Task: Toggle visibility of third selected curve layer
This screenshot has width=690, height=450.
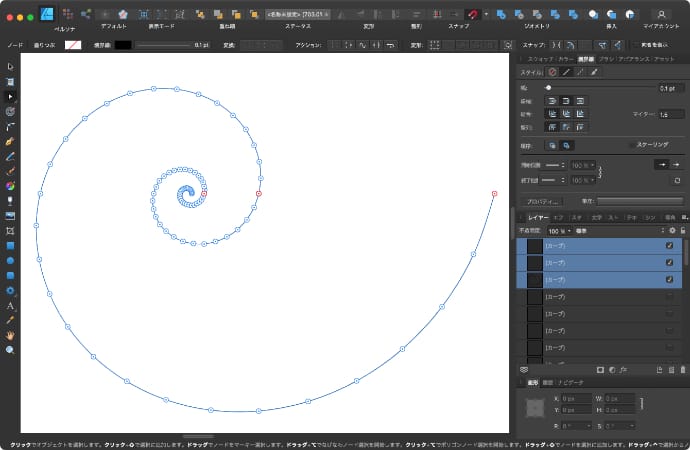Action: pos(669,280)
